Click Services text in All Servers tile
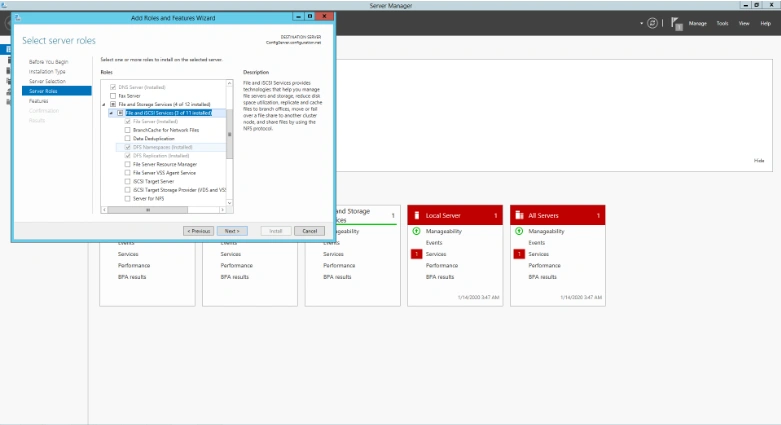 [538, 254]
